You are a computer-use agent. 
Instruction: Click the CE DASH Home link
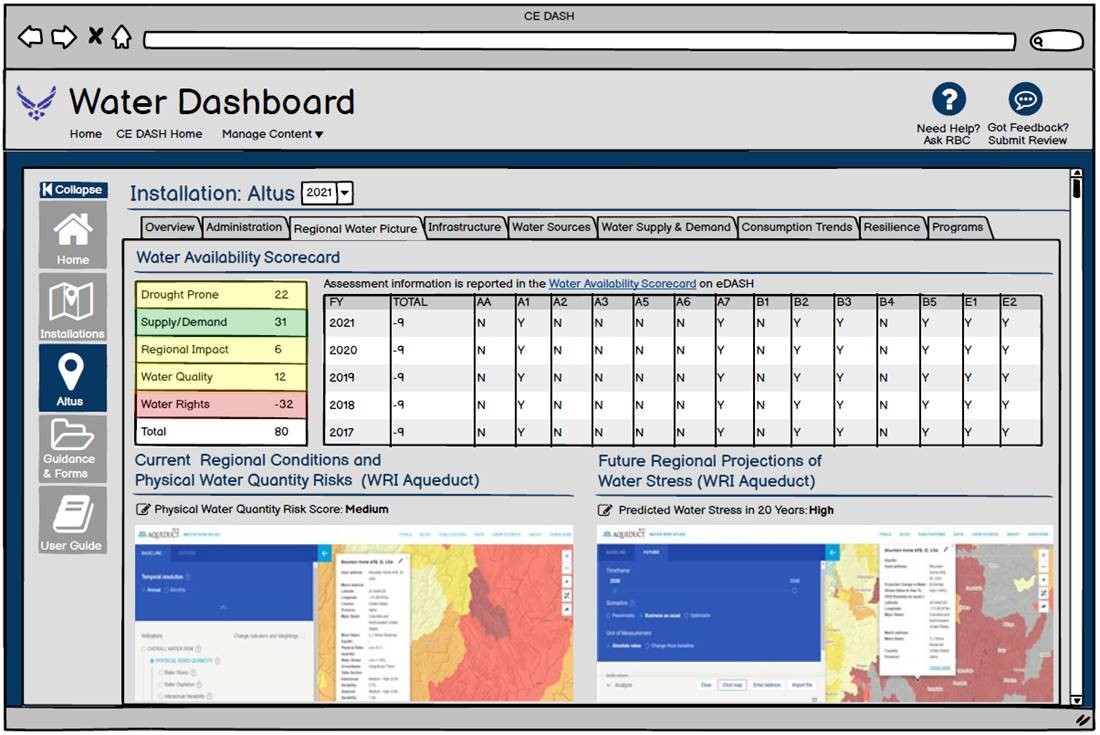(159, 134)
